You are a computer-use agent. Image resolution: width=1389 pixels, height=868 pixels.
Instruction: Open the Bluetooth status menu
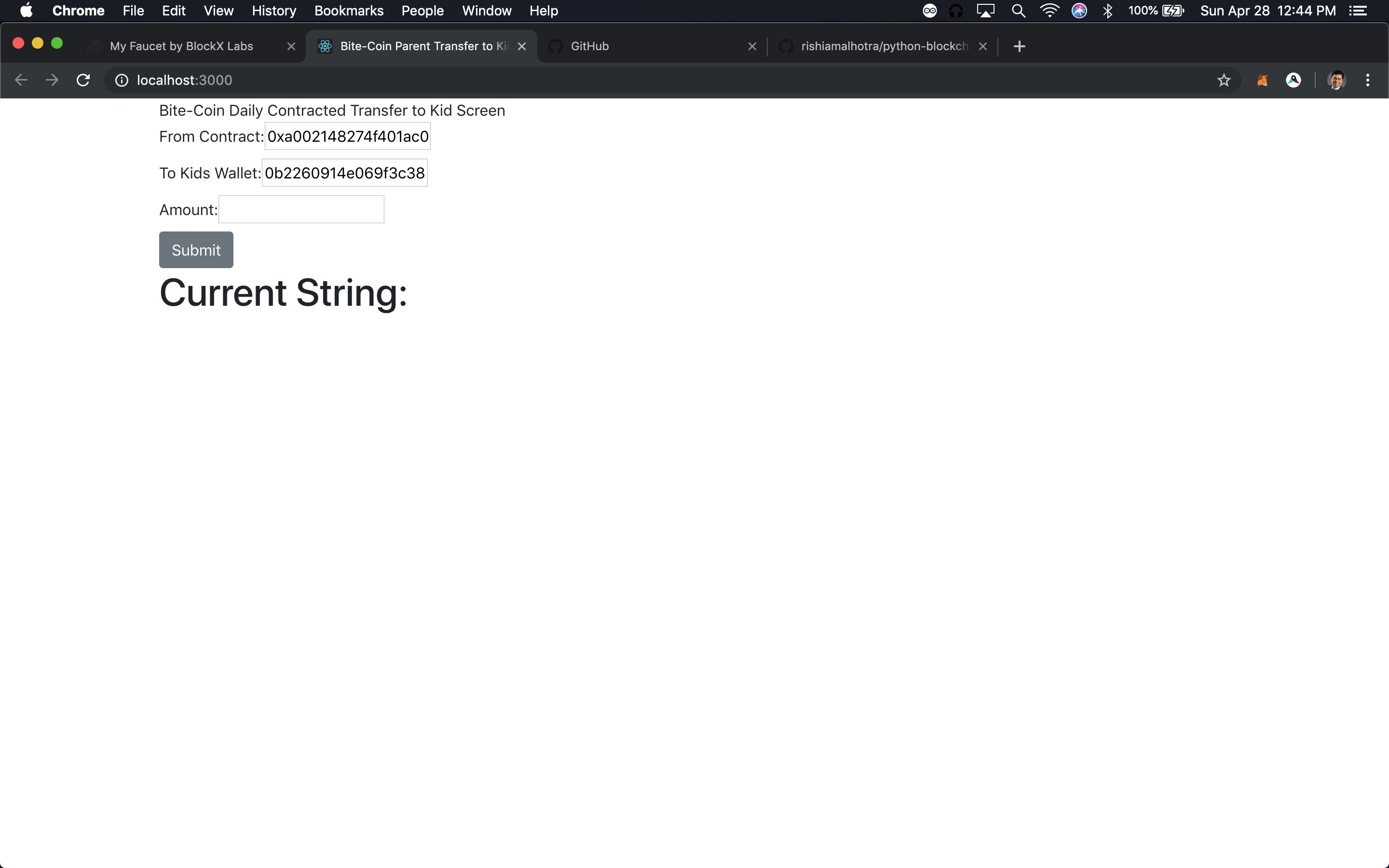[1108, 11]
